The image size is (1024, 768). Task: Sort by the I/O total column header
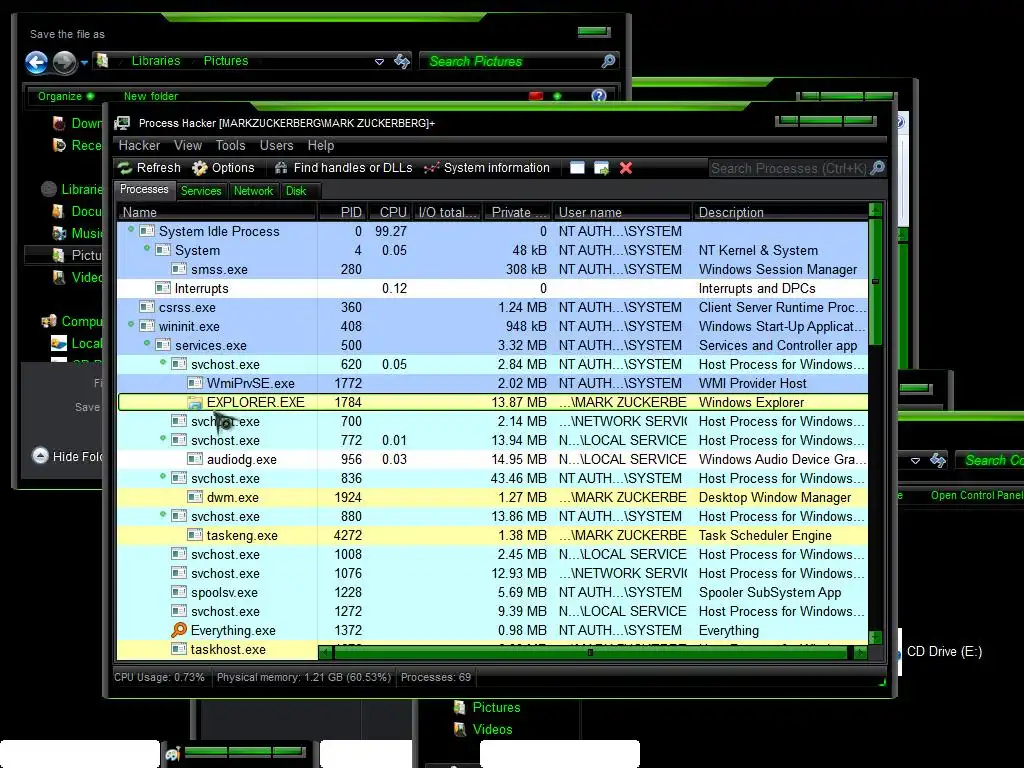[447, 212]
